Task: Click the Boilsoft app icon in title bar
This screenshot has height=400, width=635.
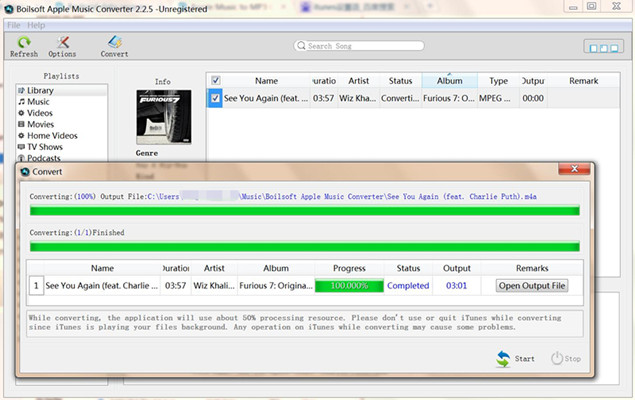Action: (9, 9)
